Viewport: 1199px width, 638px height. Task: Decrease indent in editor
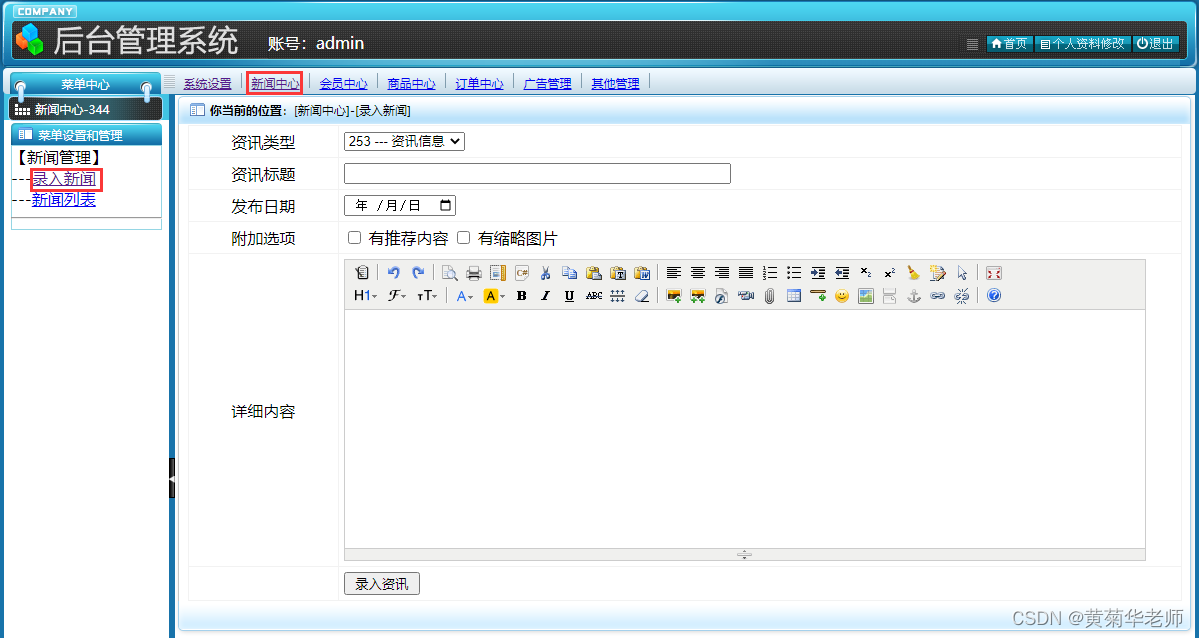(842, 273)
